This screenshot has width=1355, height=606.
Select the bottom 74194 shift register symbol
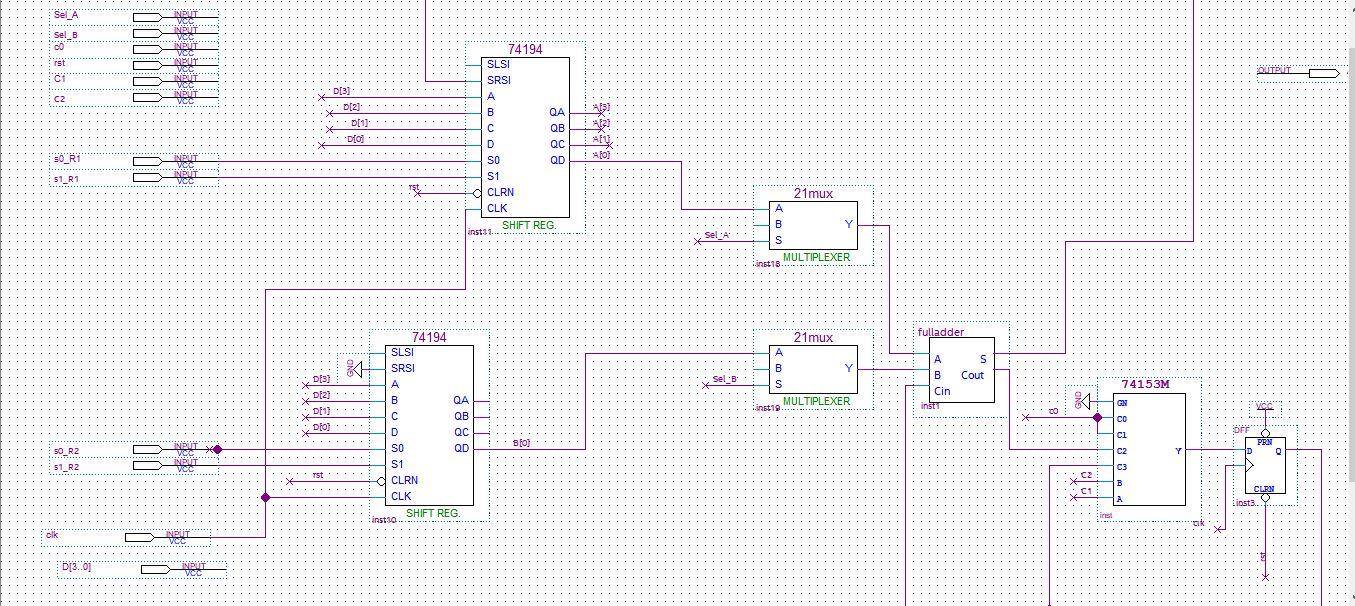pos(430,425)
